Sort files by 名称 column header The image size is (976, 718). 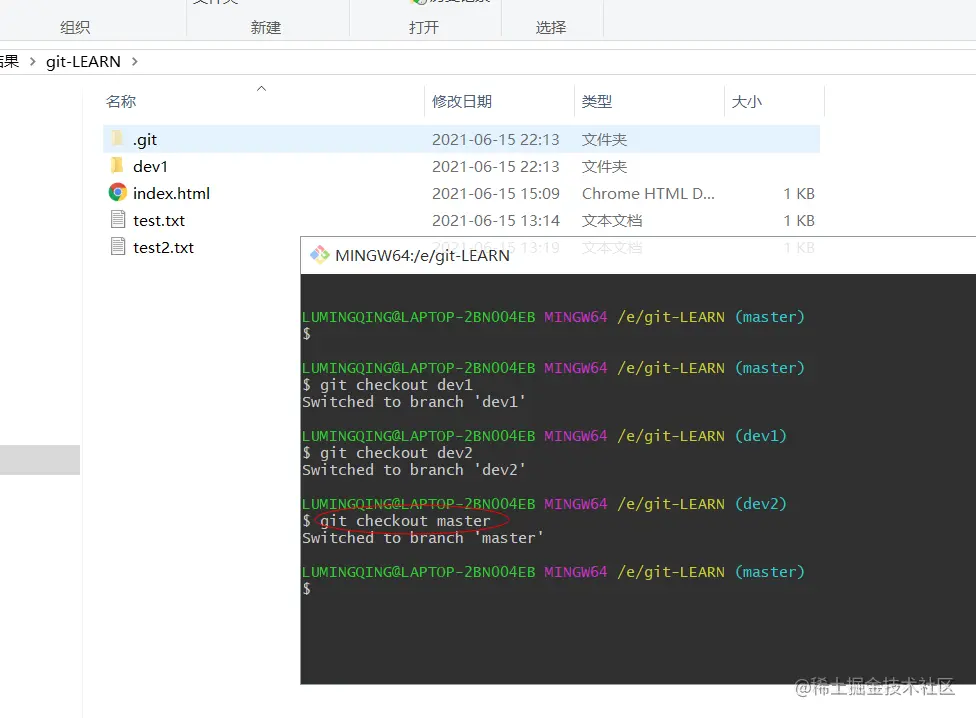point(121,101)
